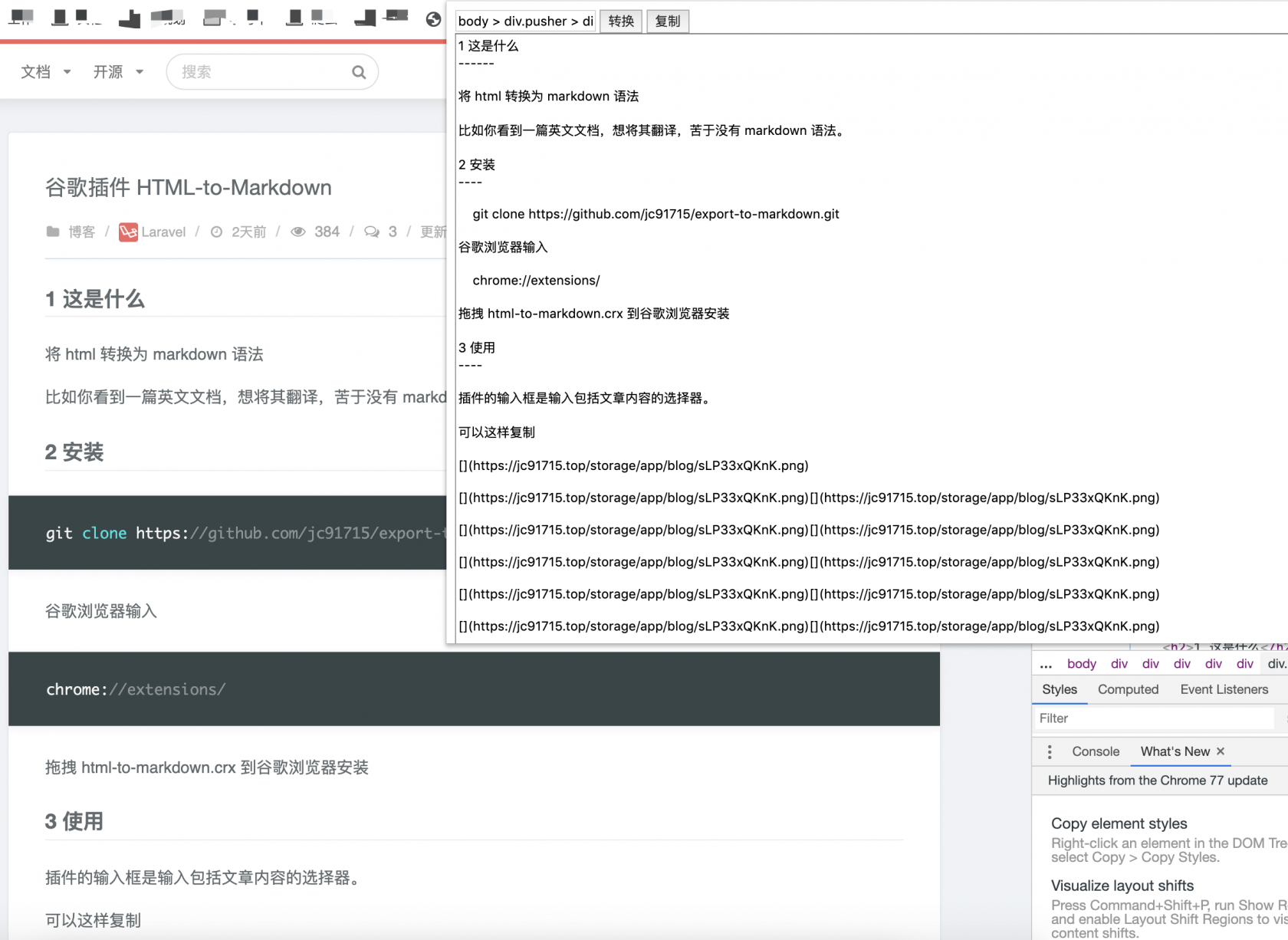This screenshot has height=940, width=1288.
Task: Click 谷歌浏览器输入 paragraph on the page
Action: click(x=101, y=611)
